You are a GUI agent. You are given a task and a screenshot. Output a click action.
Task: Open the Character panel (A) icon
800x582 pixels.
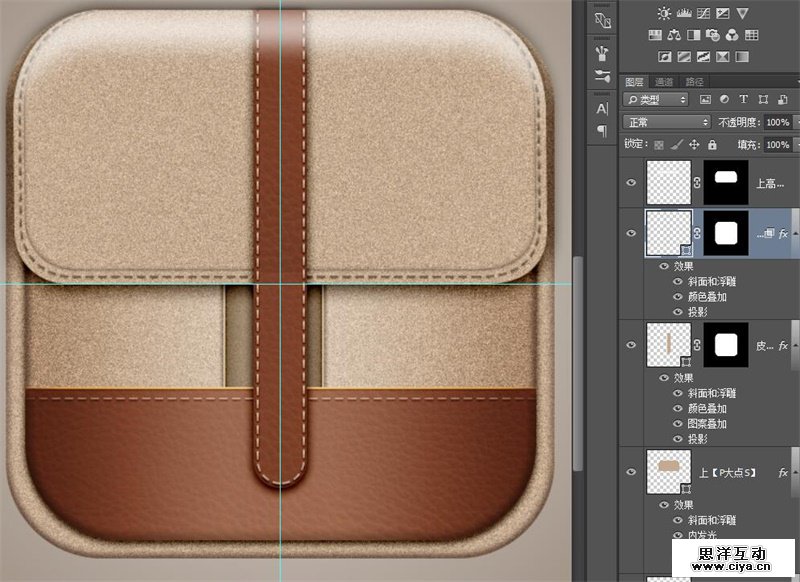coord(602,108)
